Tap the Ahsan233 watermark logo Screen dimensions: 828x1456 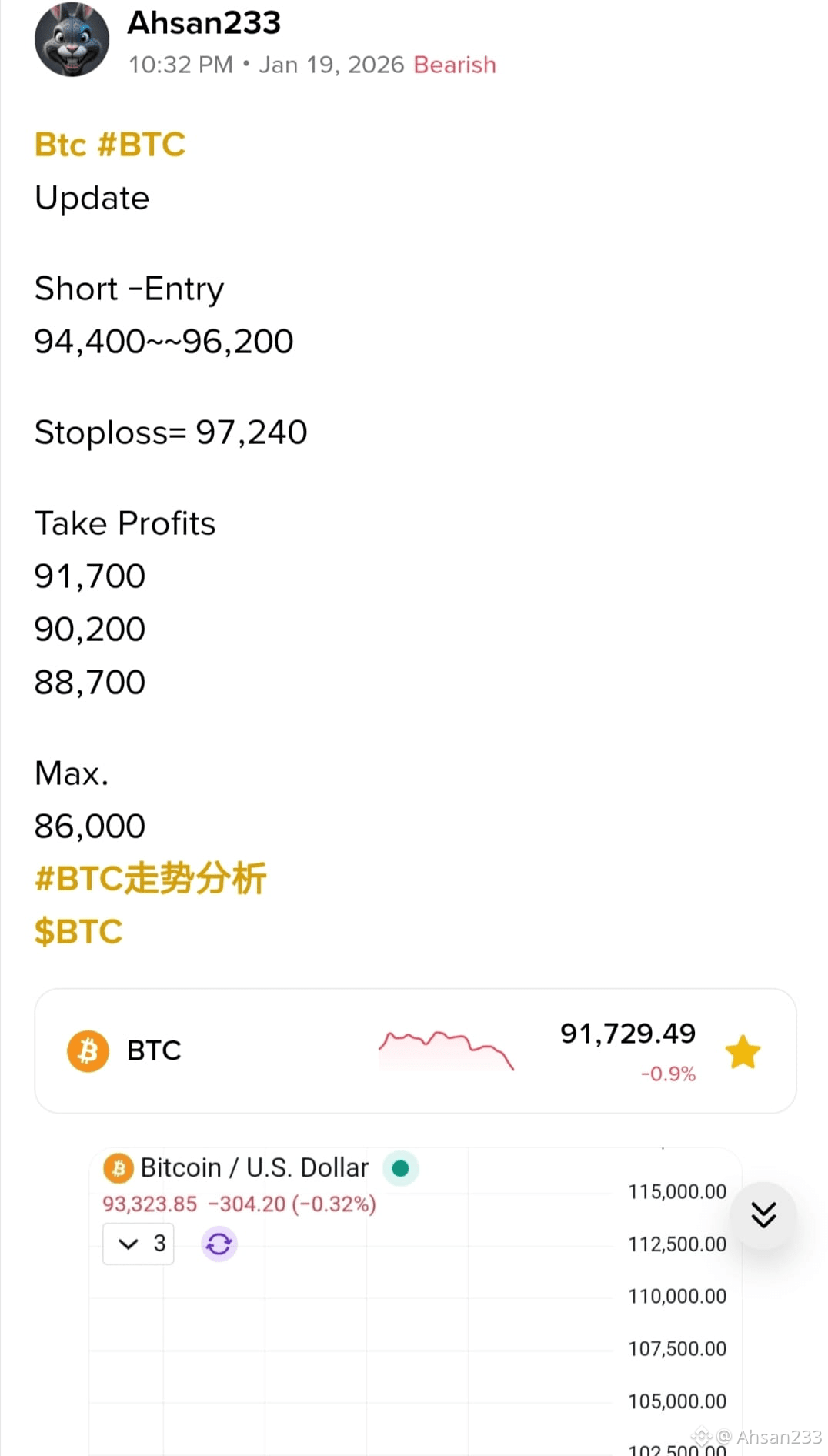tap(701, 1436)
